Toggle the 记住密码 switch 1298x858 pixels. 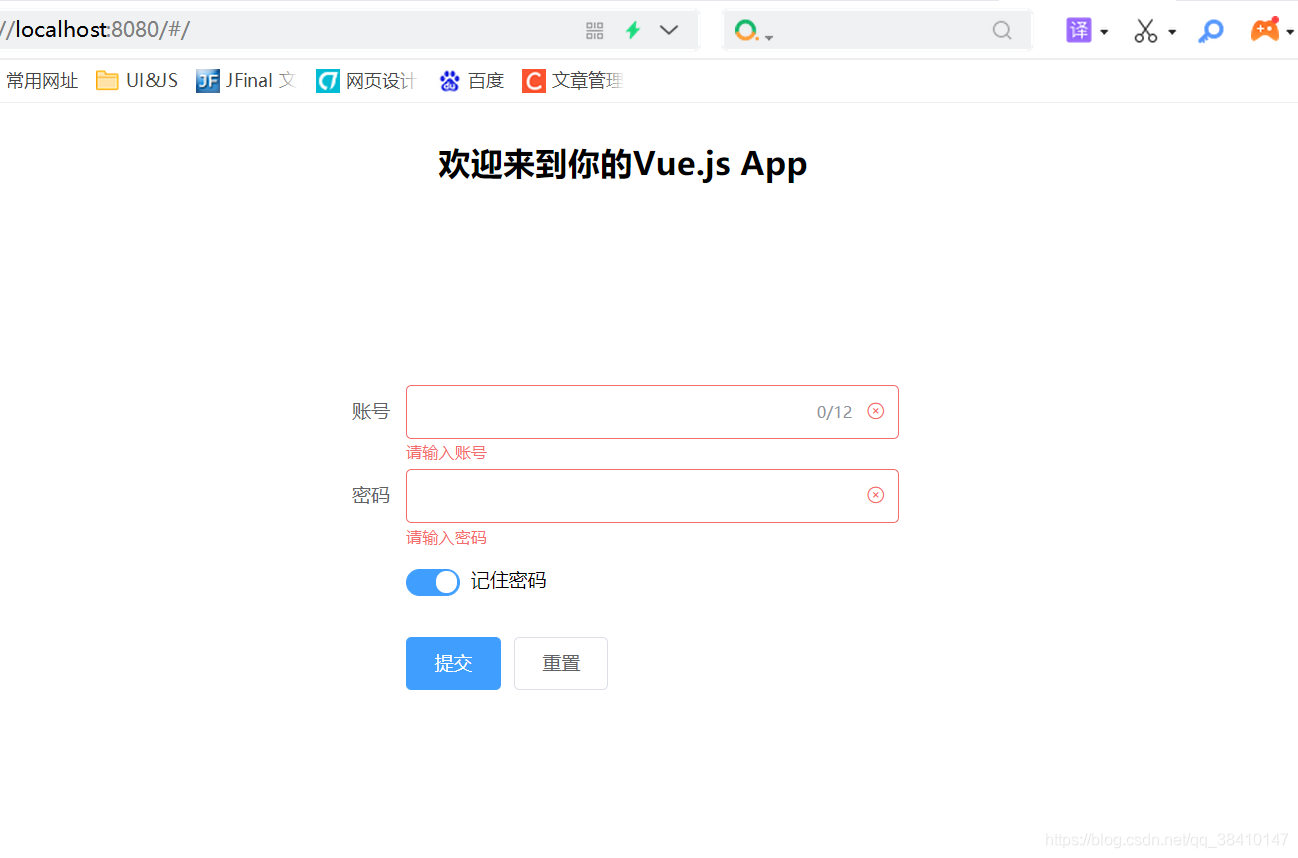pos(433,582)
